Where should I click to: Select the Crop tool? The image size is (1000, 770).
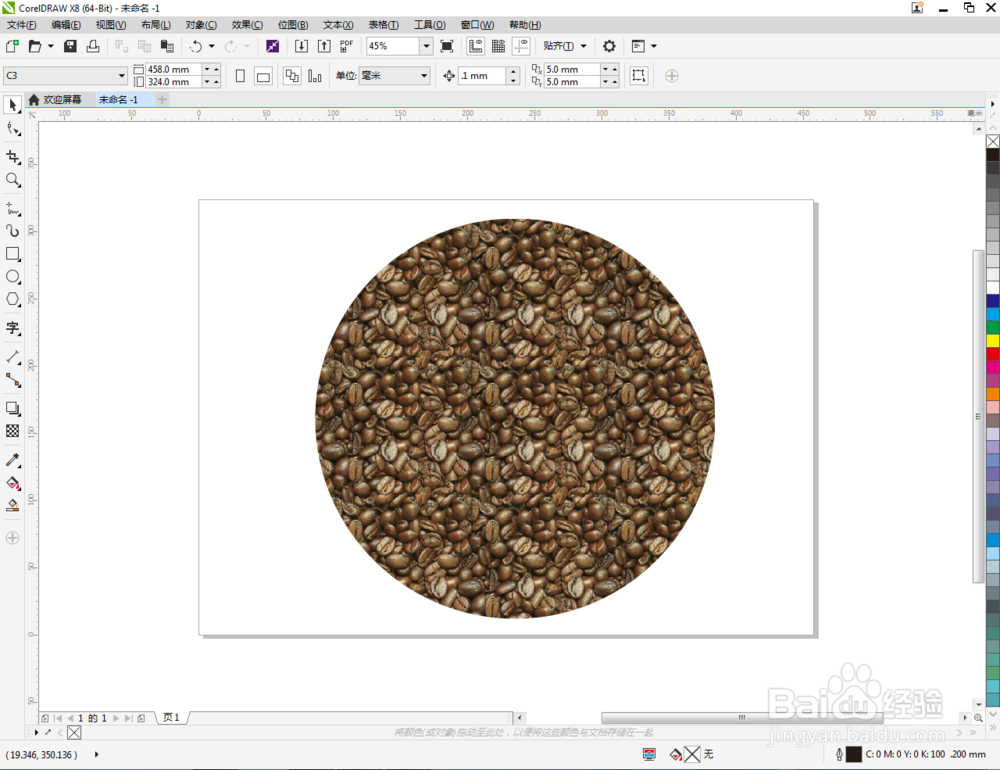(x=13, y=157)
